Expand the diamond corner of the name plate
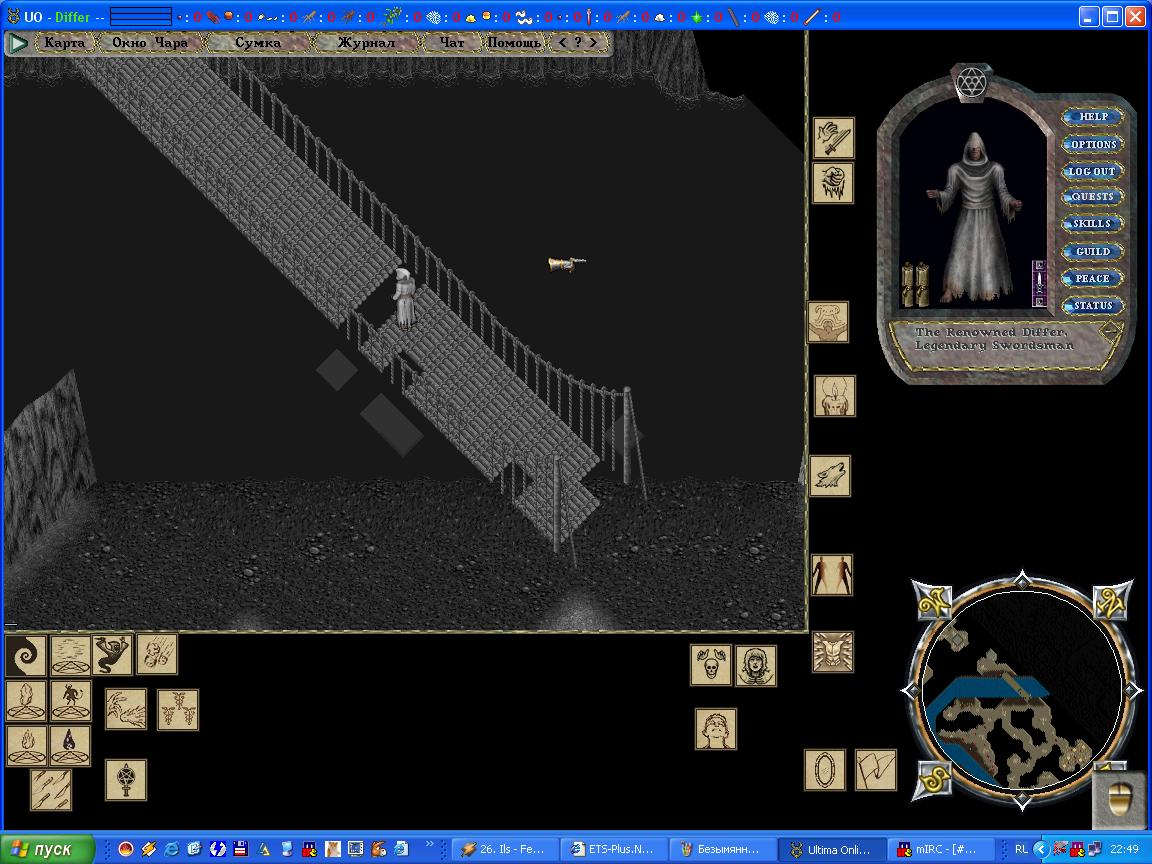 [x=1112, y=330]
